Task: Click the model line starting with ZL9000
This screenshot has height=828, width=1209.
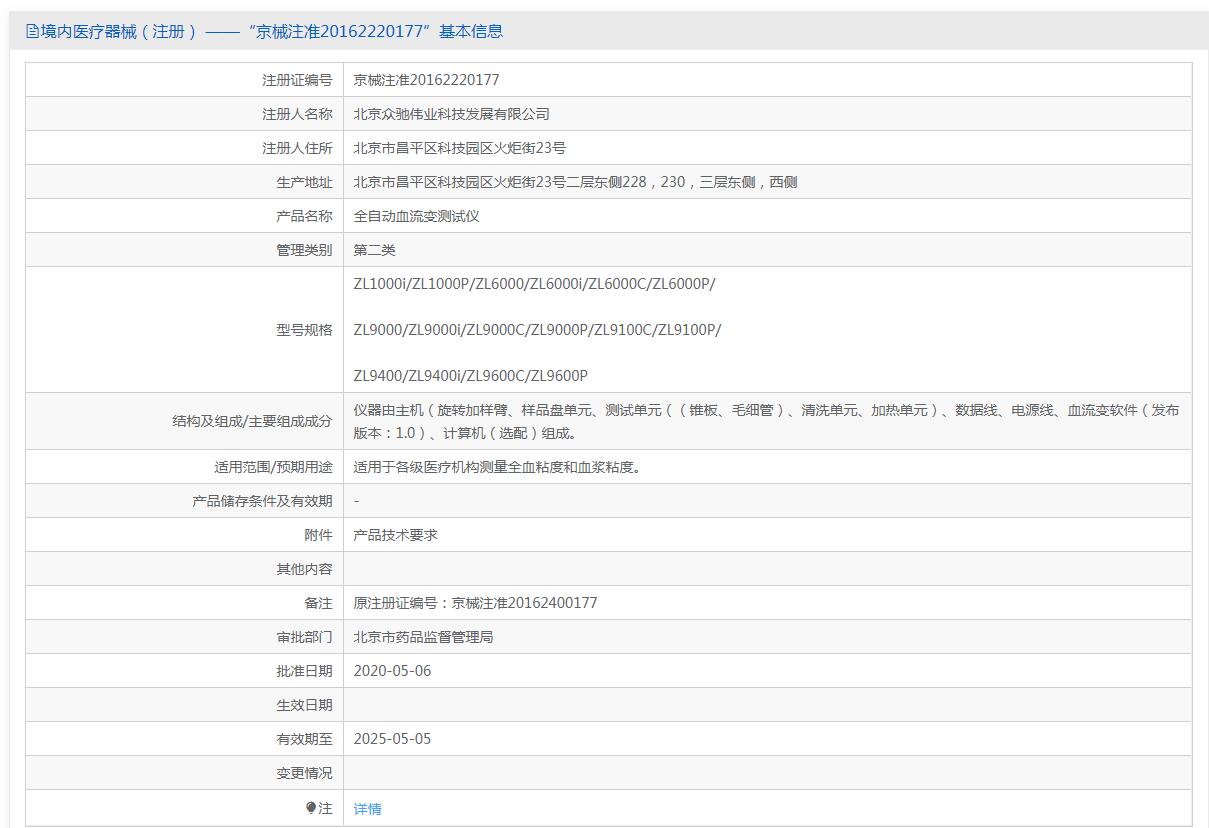Action: pos(537,330)
